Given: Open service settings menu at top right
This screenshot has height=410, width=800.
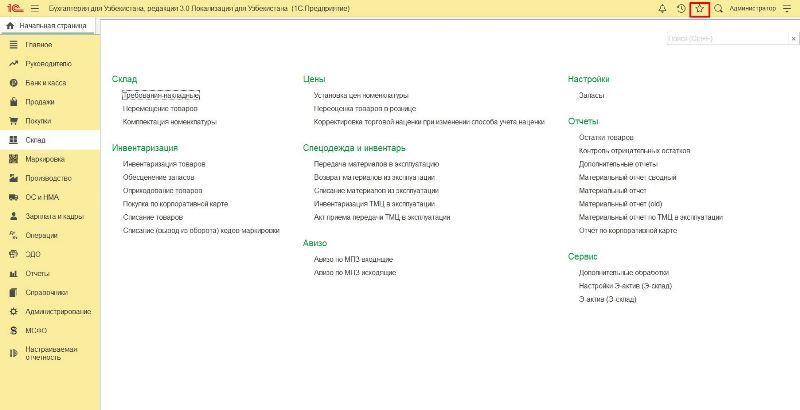Looking at the screenshot, I should pos(787,8).
